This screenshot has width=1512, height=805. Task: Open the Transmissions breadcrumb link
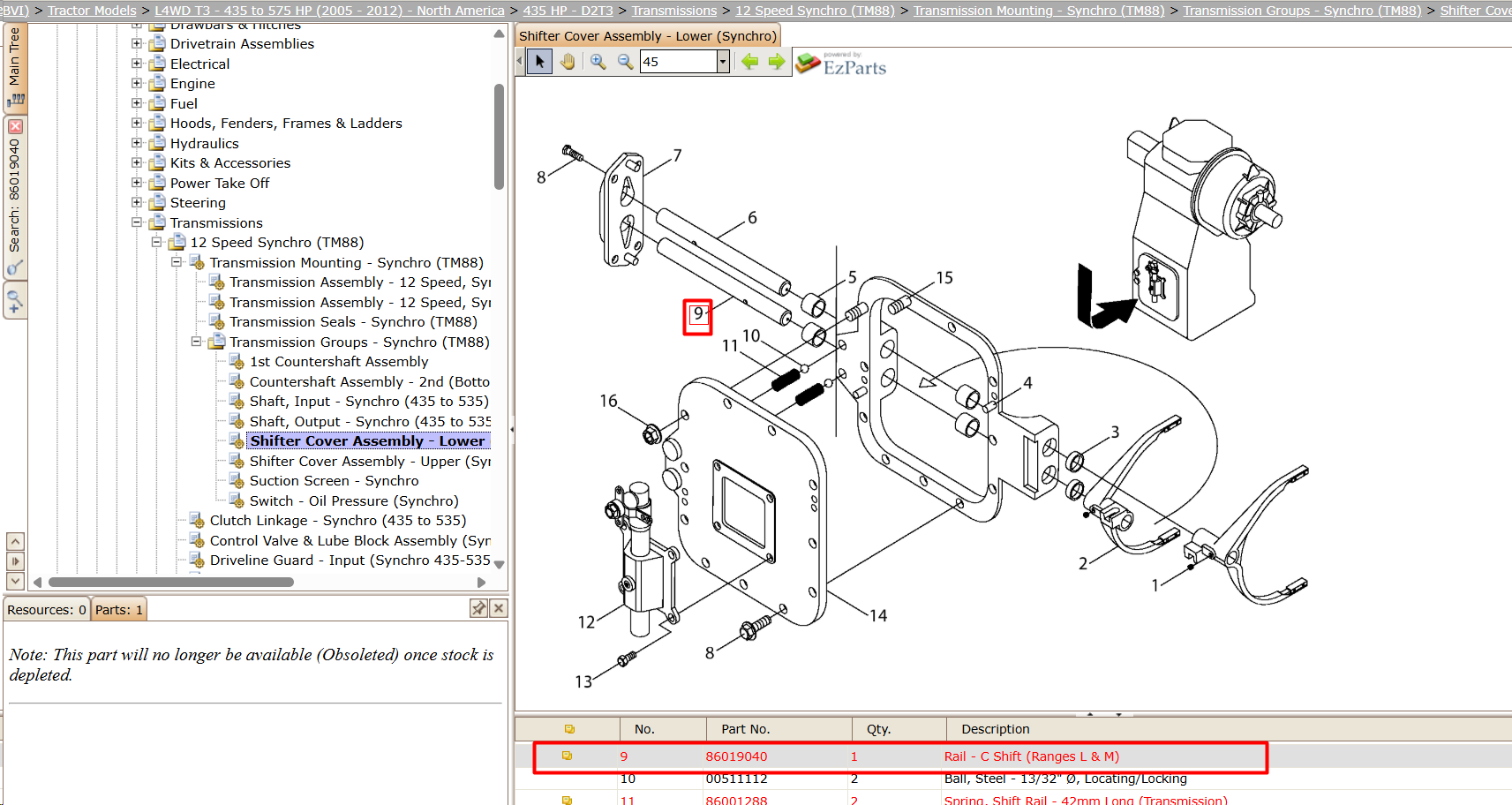(674, 11)
